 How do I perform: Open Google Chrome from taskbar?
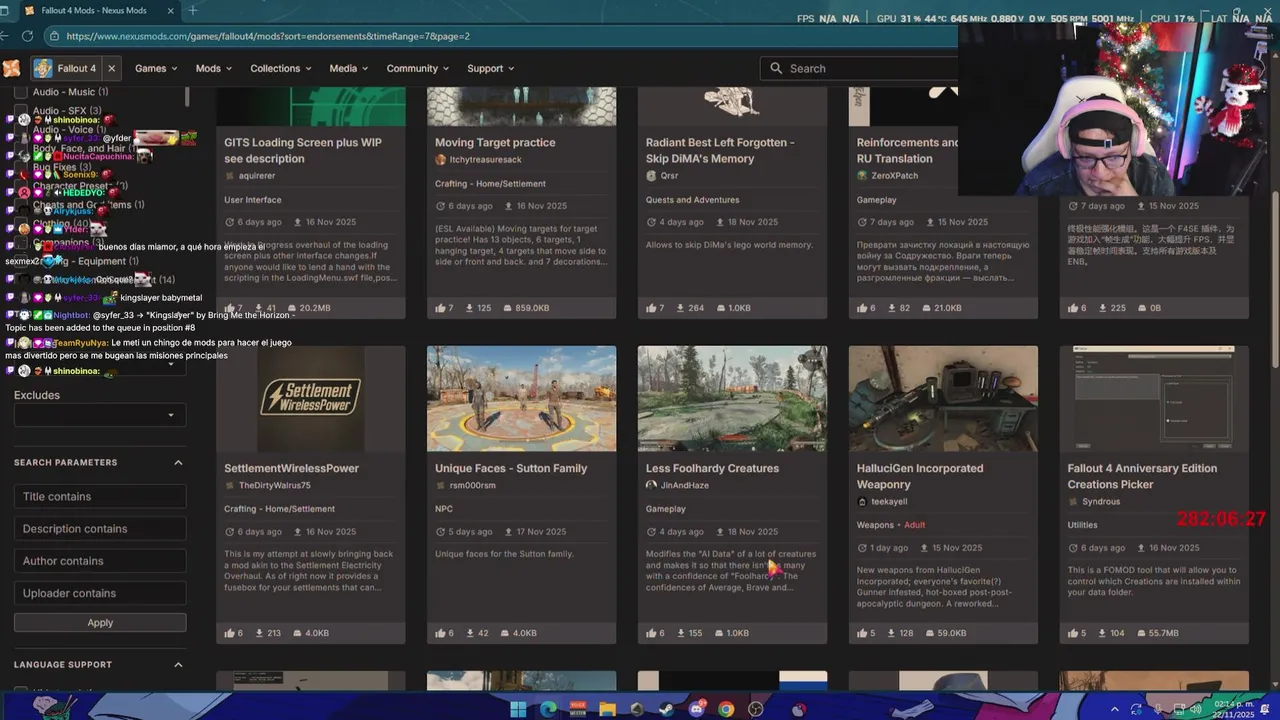point(726,710)
